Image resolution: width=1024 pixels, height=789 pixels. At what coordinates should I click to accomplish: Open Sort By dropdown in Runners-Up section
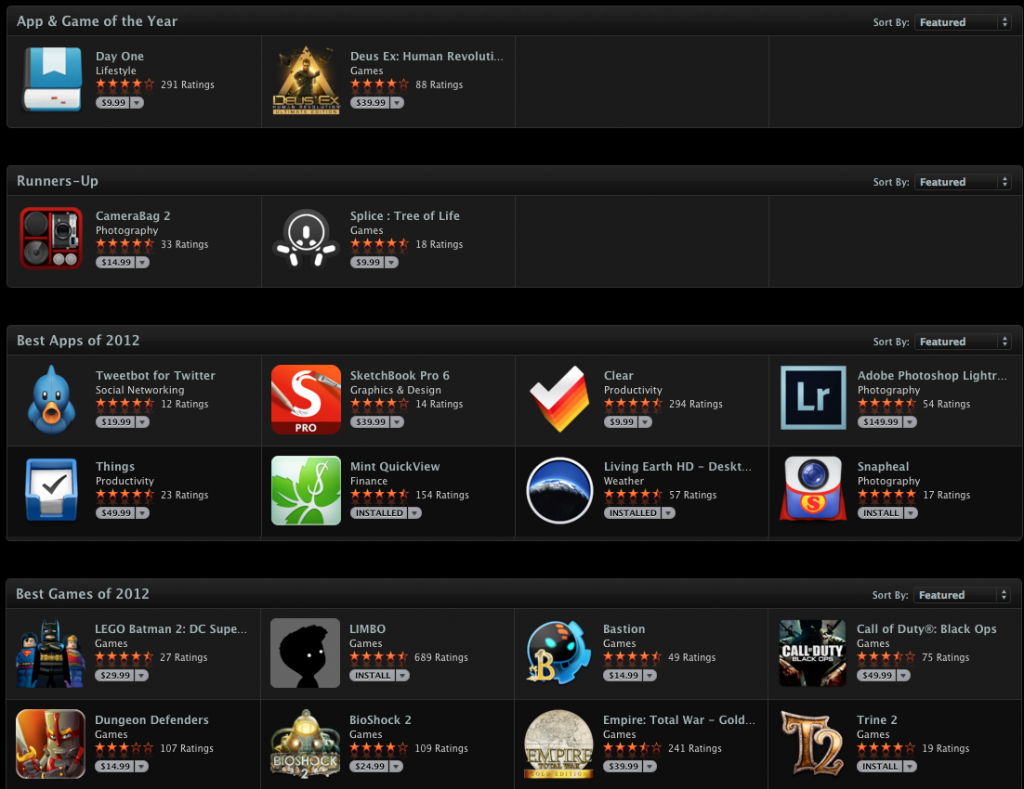[963, 182]
